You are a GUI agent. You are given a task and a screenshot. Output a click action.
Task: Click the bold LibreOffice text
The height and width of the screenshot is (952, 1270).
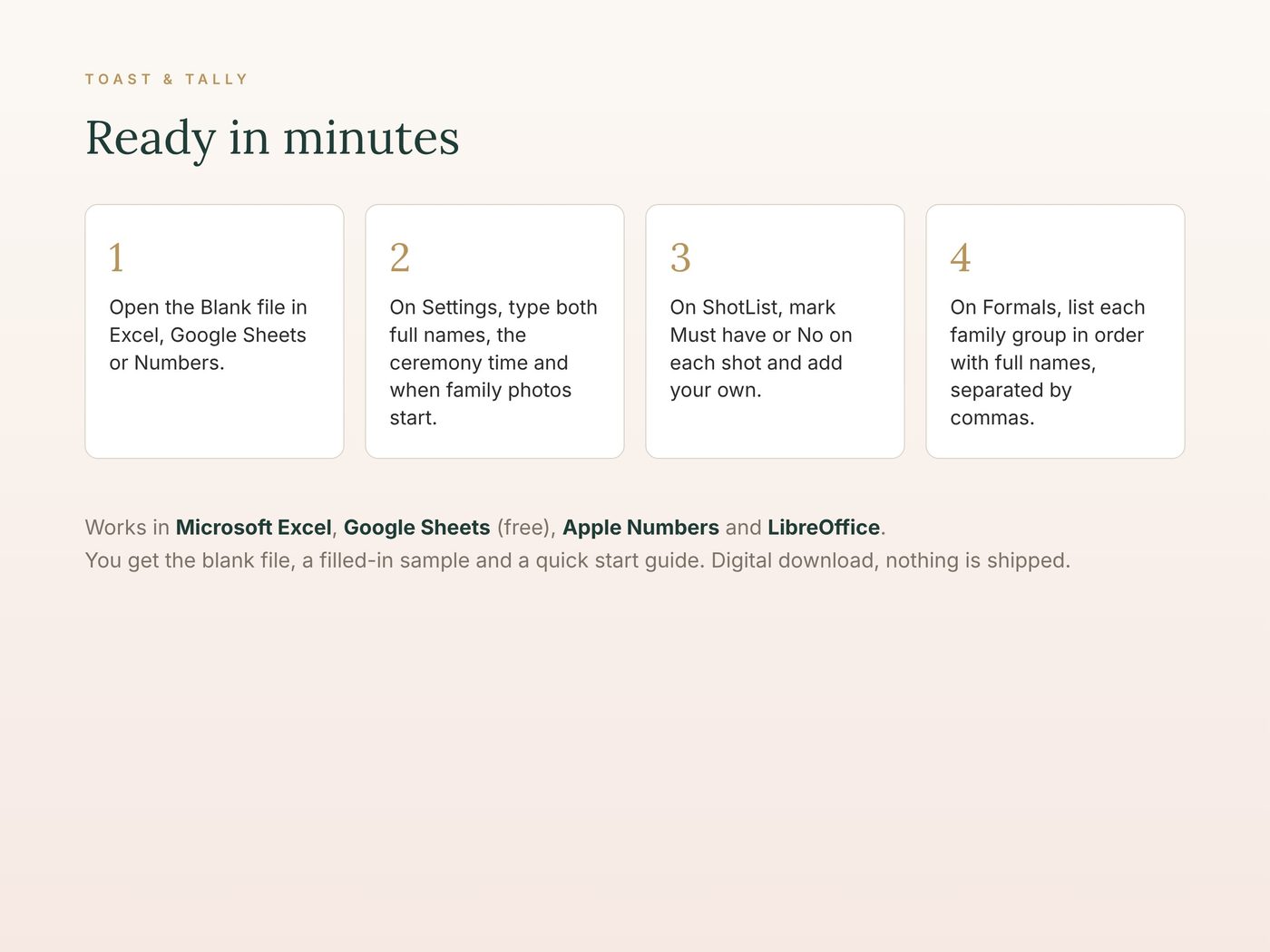click(824, 528)
